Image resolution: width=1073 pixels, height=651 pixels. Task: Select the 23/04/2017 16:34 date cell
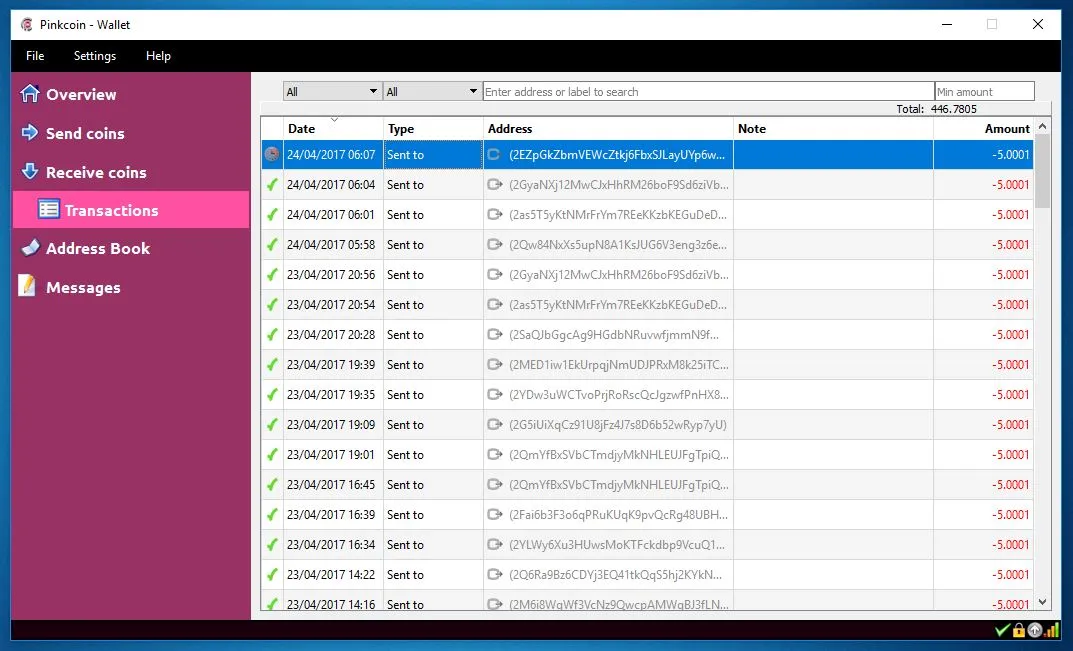[x=333, y=545]
